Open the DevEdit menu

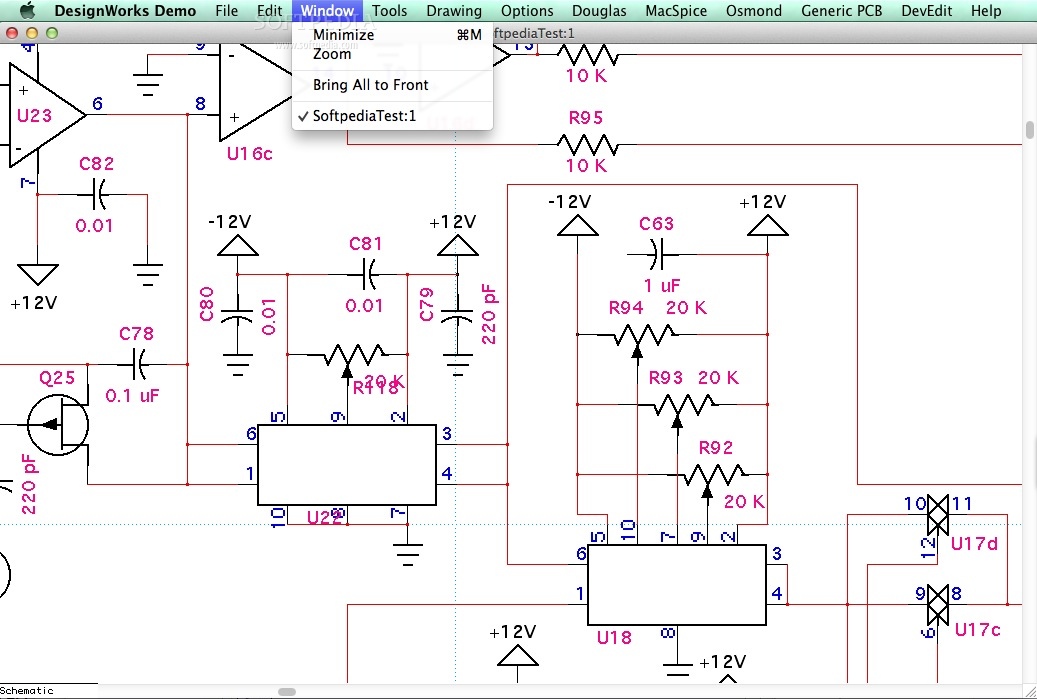click(927, 11)
